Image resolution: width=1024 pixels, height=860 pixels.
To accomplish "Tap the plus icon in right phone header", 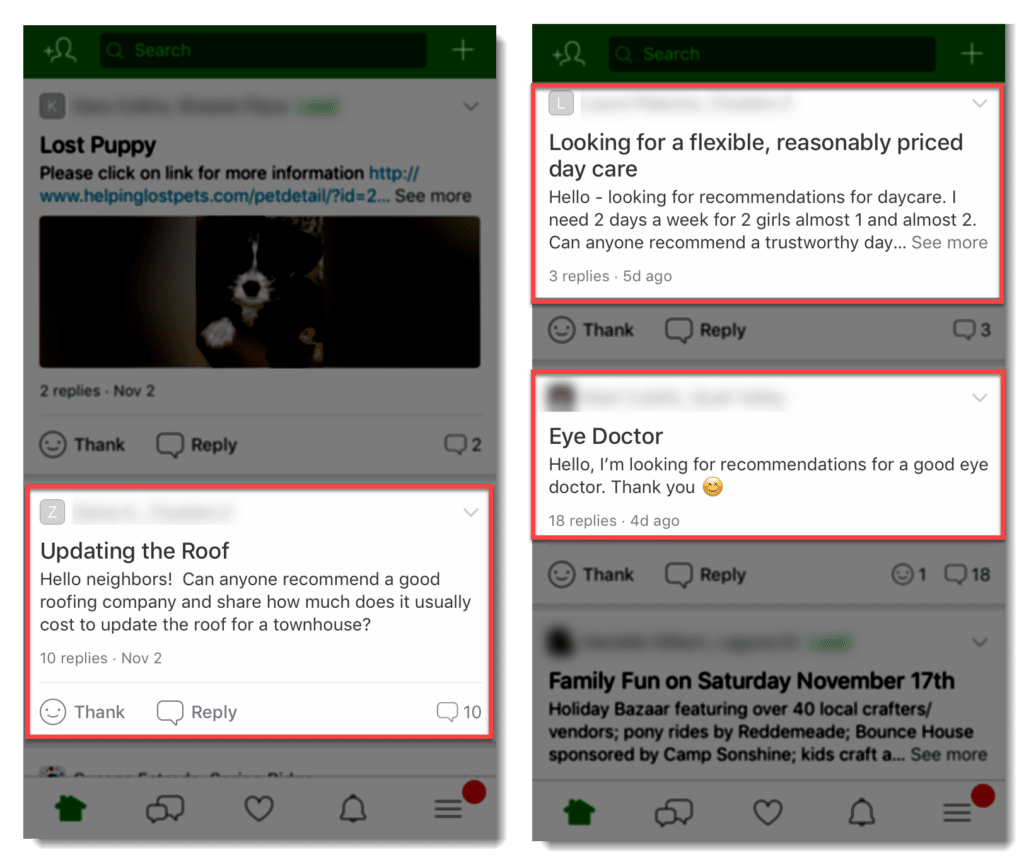I will (971, 54).
